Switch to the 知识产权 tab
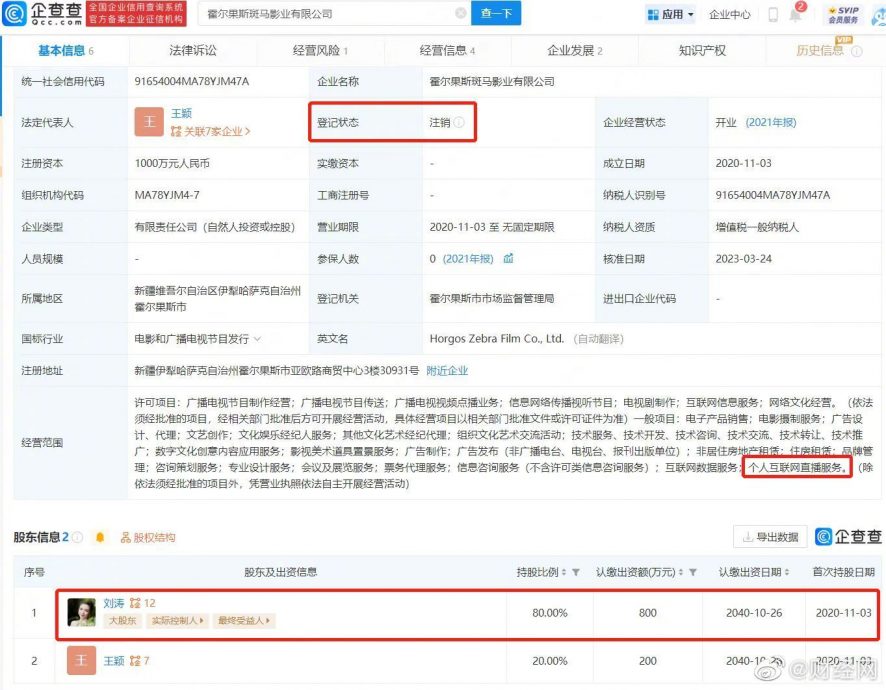The image size is (886, 690). [x=702, y=49]
